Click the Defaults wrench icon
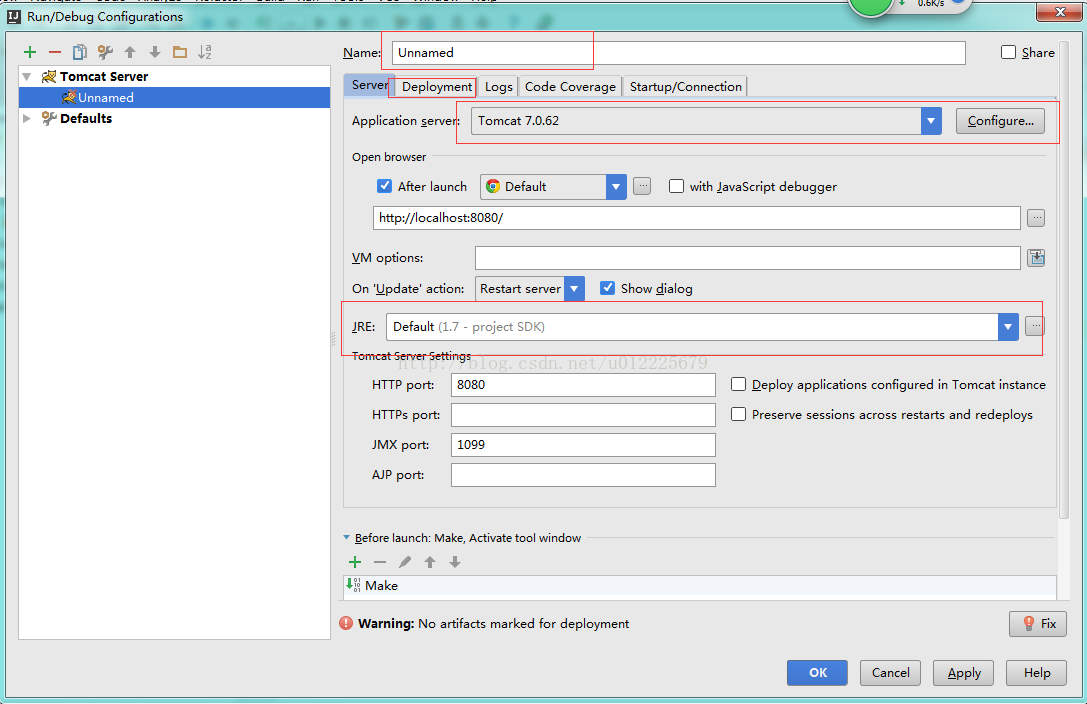 click(x=49, y=118)
